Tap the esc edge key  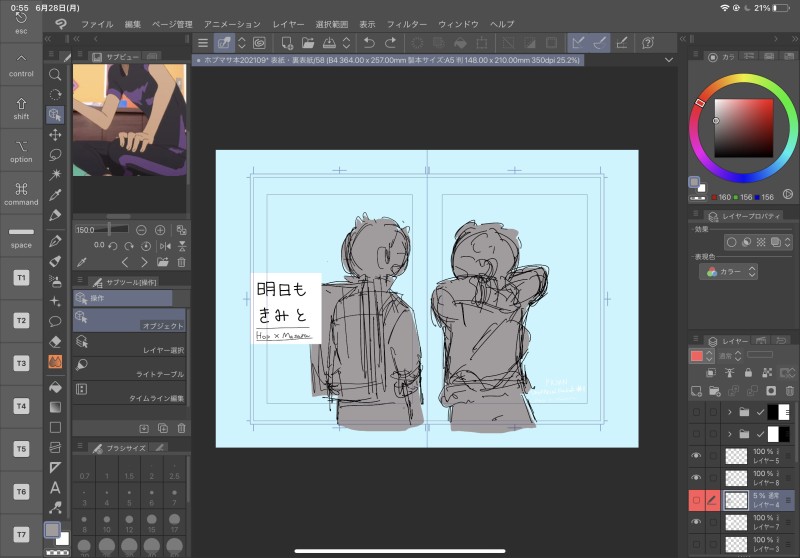pyautogui.click(x=21, y=23)
